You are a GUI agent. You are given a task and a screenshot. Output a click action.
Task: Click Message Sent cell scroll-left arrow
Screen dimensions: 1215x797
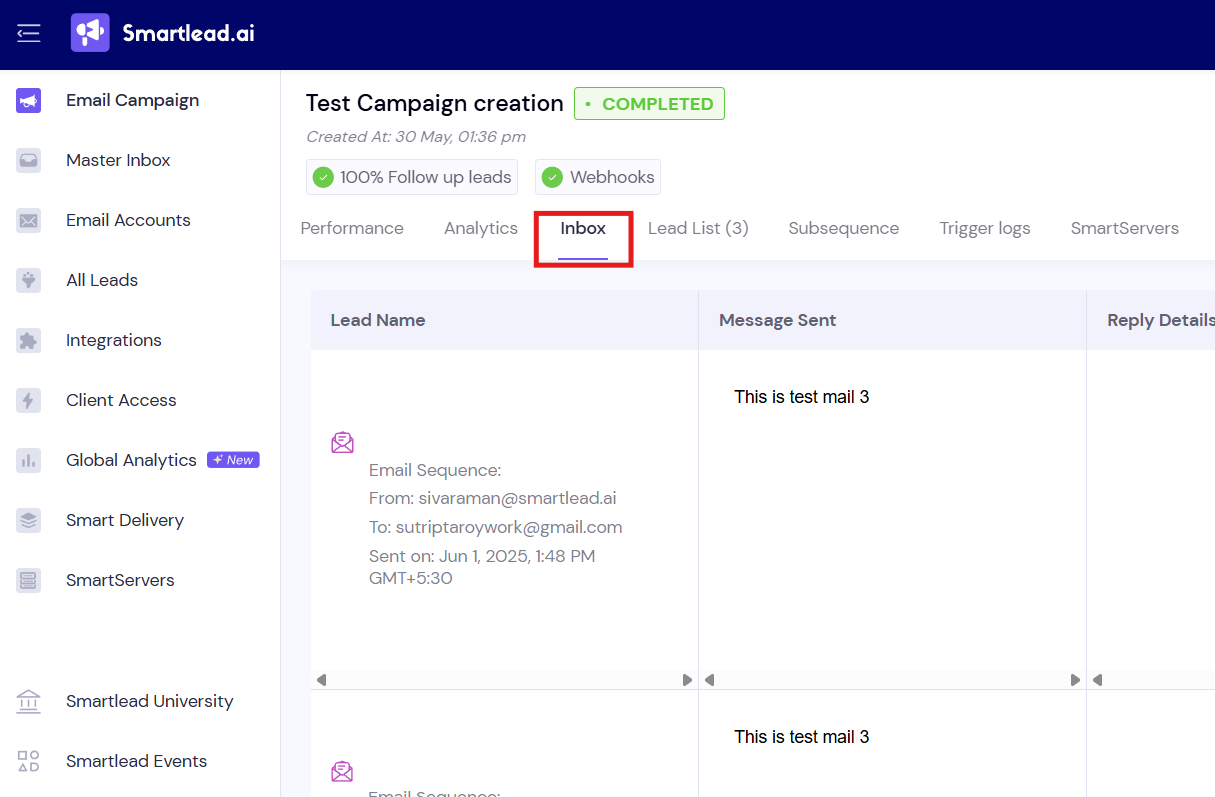coord(709,680)
